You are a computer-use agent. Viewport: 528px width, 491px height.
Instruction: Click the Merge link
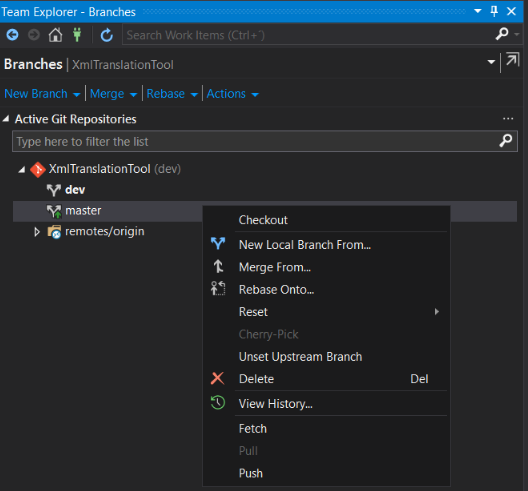(x=107, y=94)
